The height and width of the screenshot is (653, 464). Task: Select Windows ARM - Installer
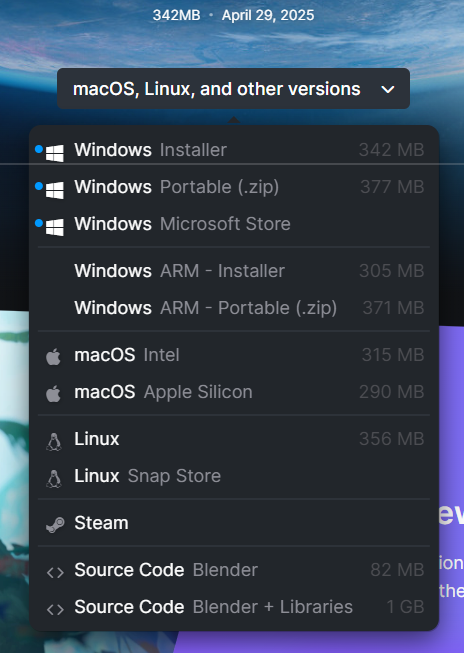[x=234, y=271]
